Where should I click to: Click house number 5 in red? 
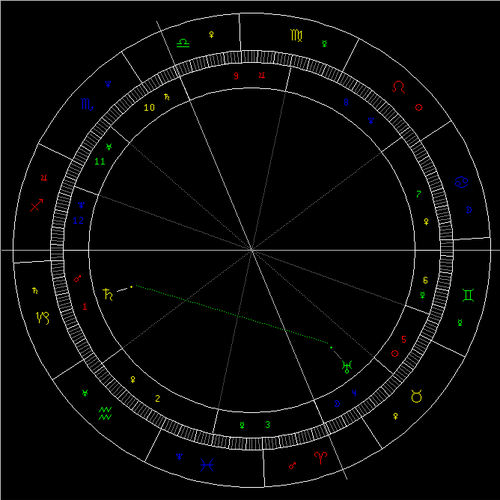404,340
